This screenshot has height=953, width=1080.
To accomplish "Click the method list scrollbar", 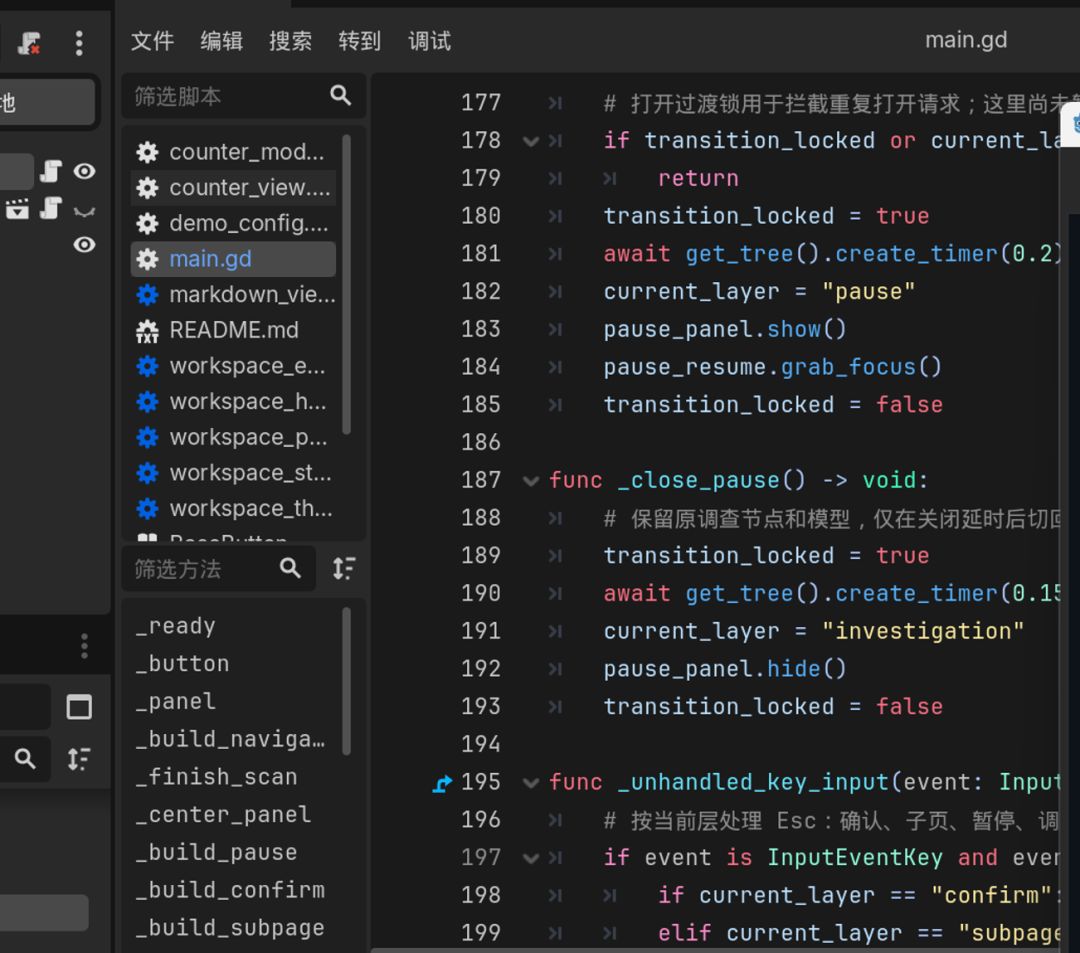I will tap(346, 681).
